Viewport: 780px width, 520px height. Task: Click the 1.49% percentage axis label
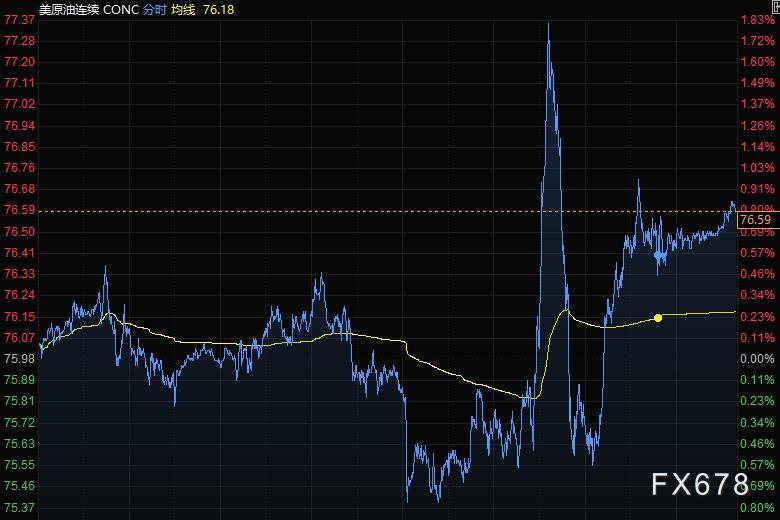757,83
